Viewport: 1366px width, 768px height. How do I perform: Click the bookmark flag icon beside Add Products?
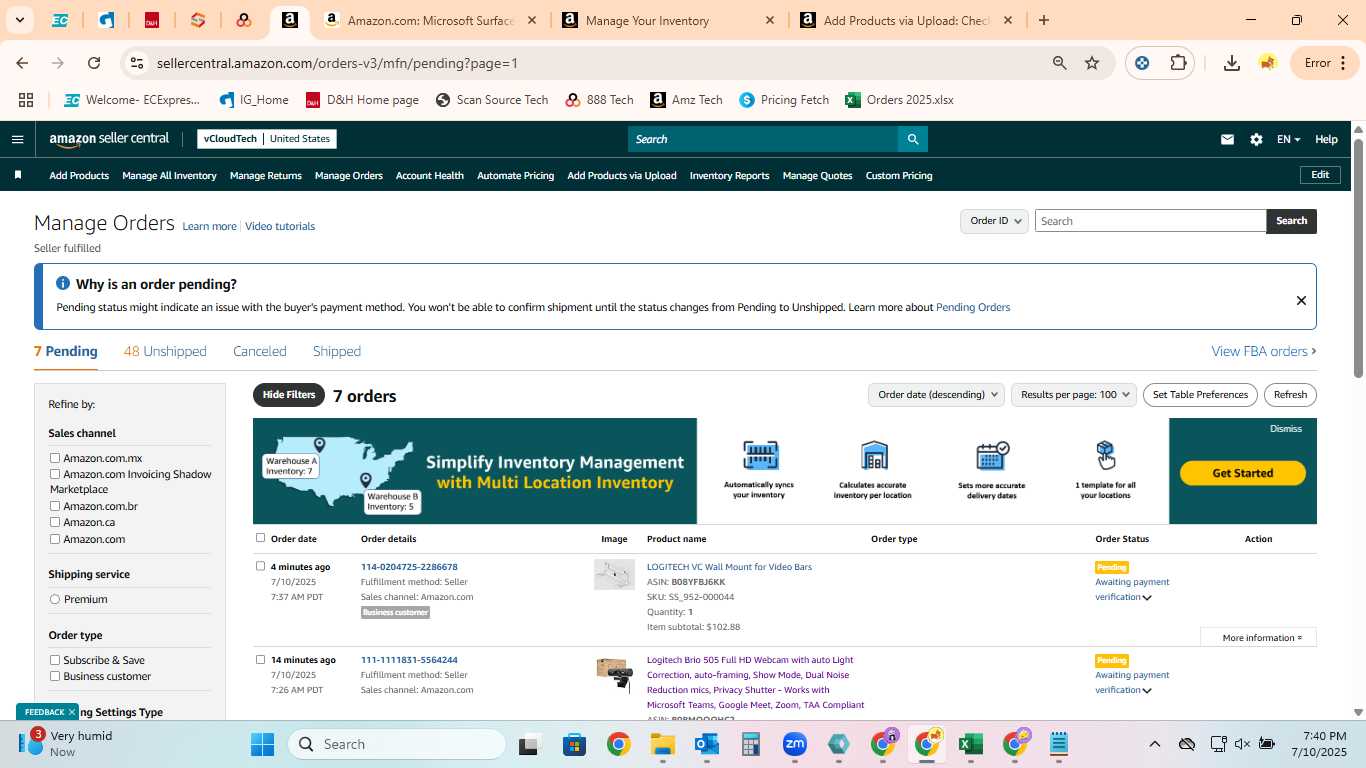coord(18,175)
